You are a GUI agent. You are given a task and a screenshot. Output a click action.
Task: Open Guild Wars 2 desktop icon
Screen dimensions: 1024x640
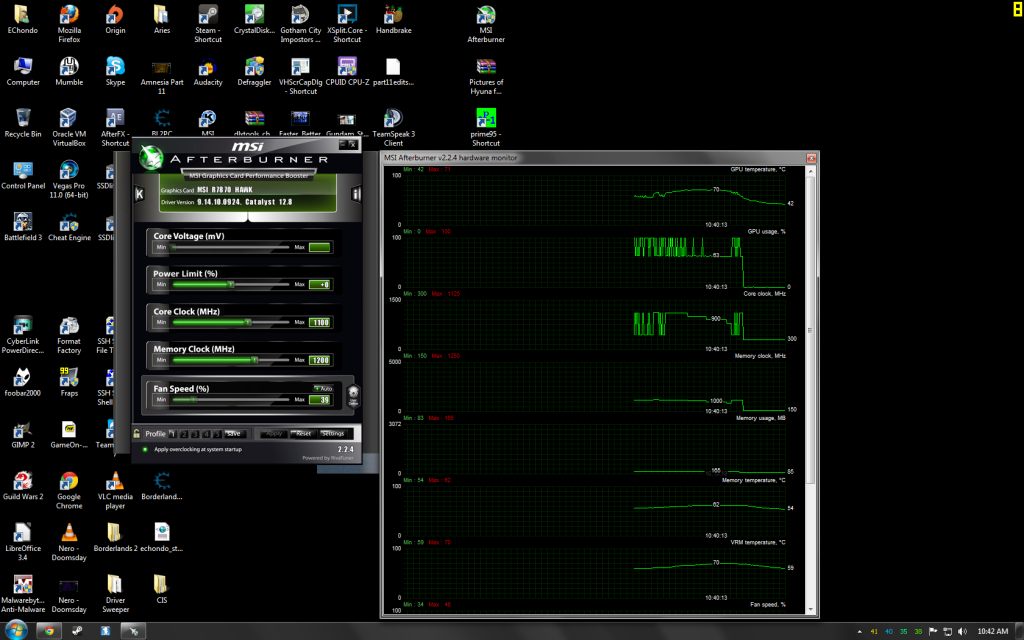[23, 486]
